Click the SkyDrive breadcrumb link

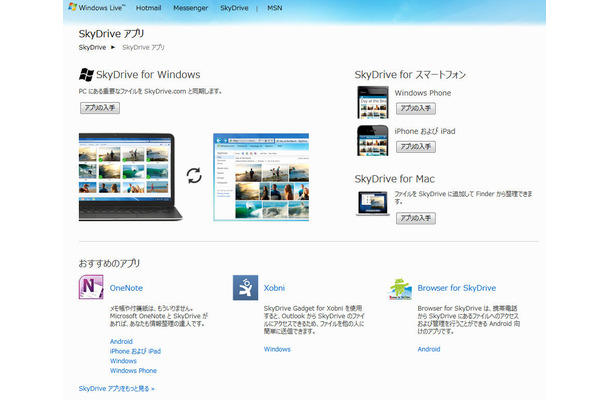click(92, 47)
